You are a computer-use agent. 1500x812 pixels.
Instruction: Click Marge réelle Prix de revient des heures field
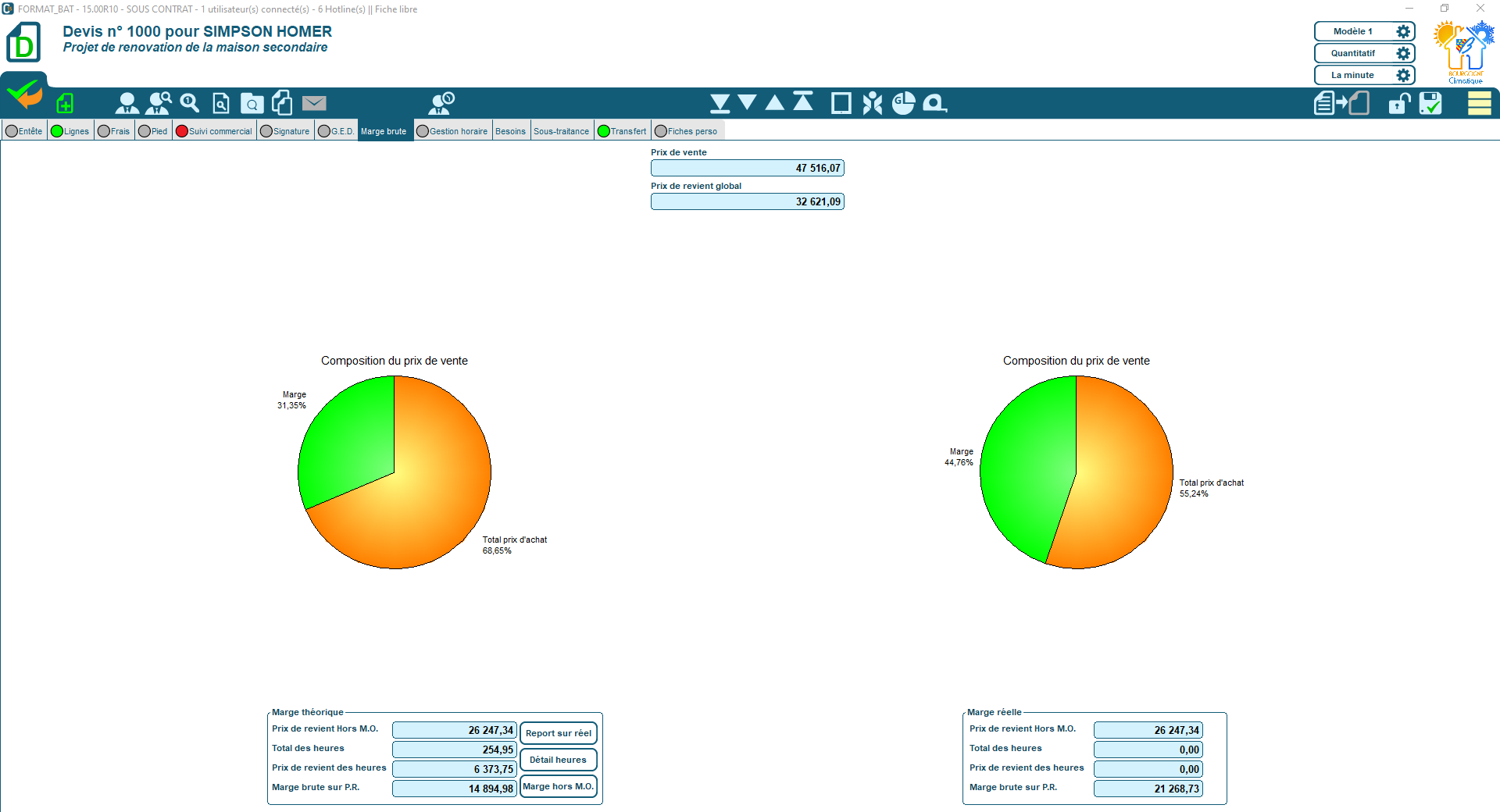(x=1148, y=769)
